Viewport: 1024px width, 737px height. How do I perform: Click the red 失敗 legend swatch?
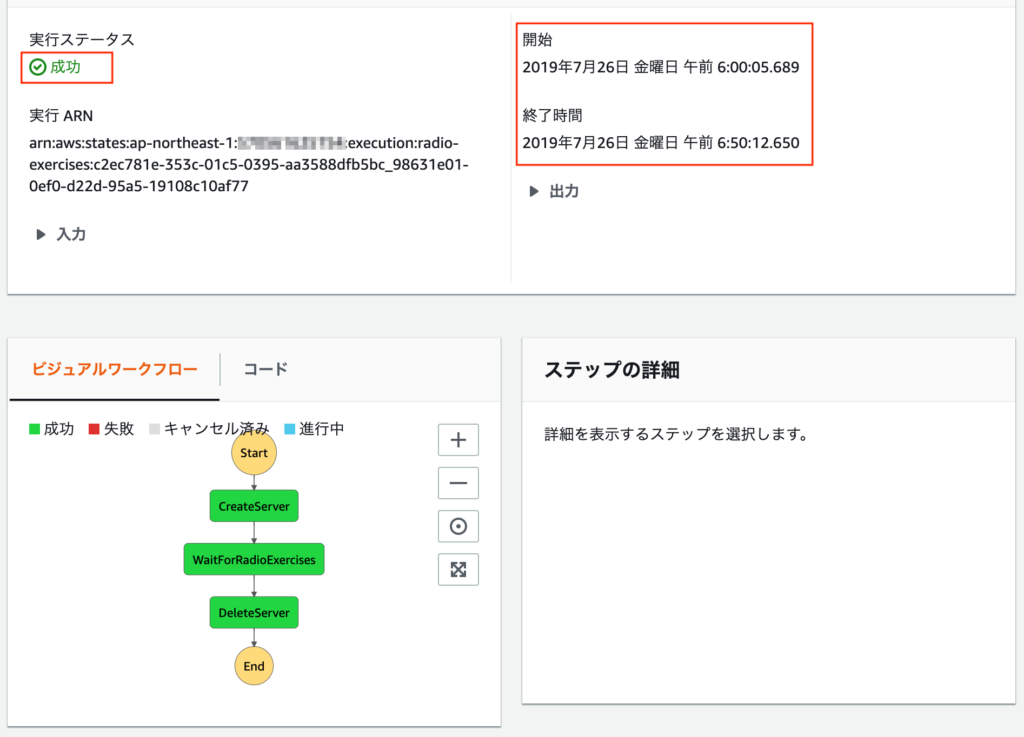point(94,429)
